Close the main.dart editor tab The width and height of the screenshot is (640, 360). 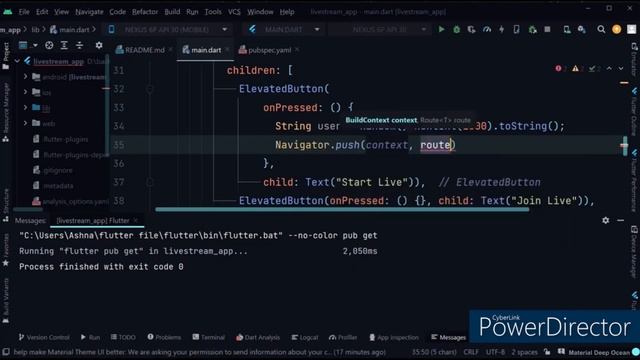227,50
